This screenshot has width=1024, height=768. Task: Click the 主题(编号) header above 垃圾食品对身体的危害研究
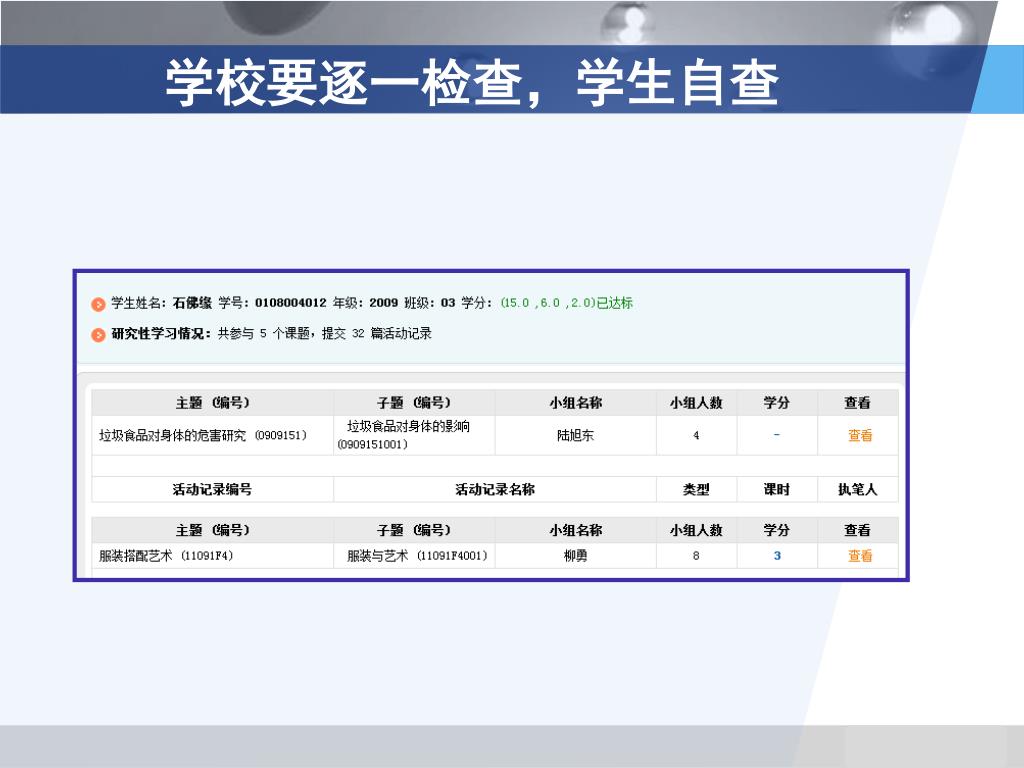[x=212, y=403]
